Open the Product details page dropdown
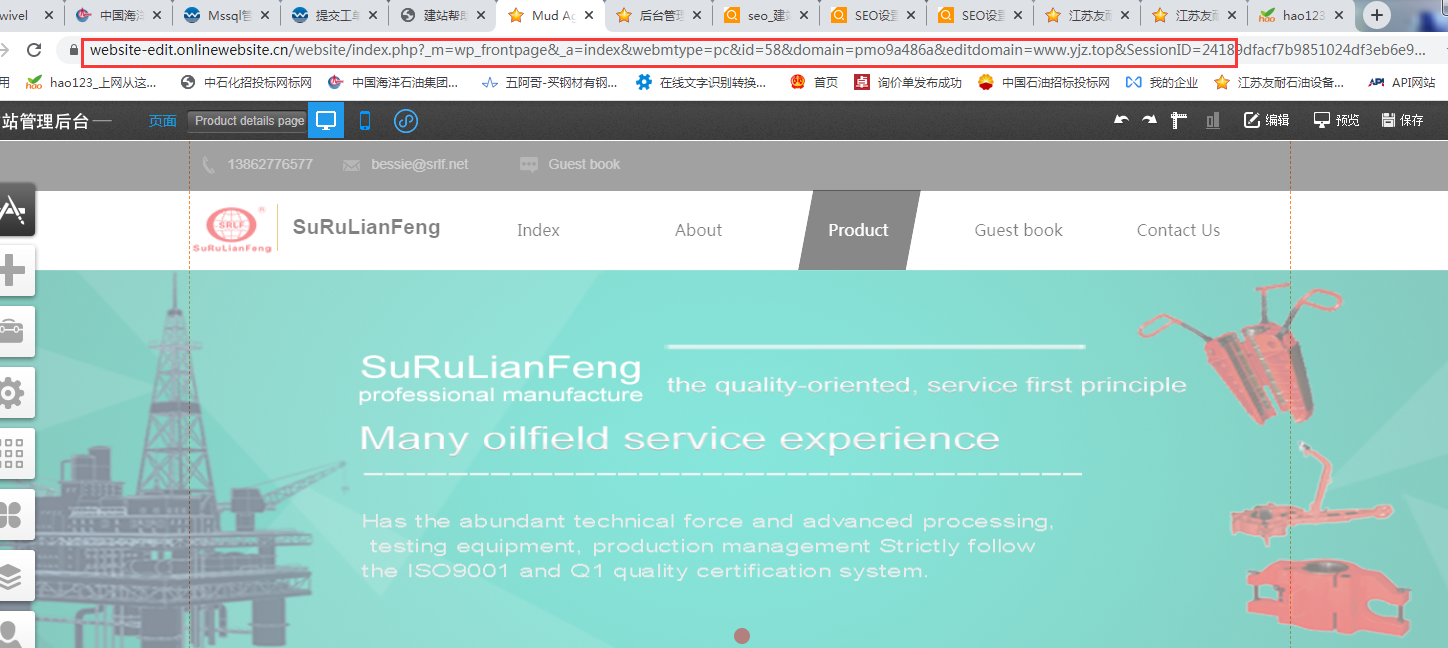1448x648 pixels. click(x=248, y=121)
